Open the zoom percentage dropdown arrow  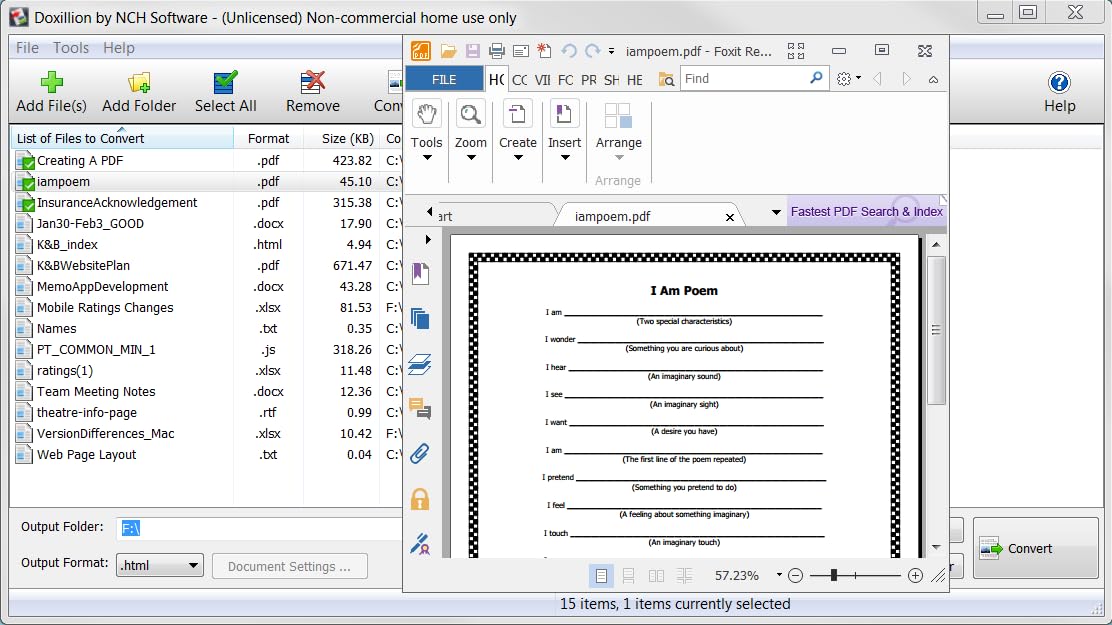(x=778, y=576)
